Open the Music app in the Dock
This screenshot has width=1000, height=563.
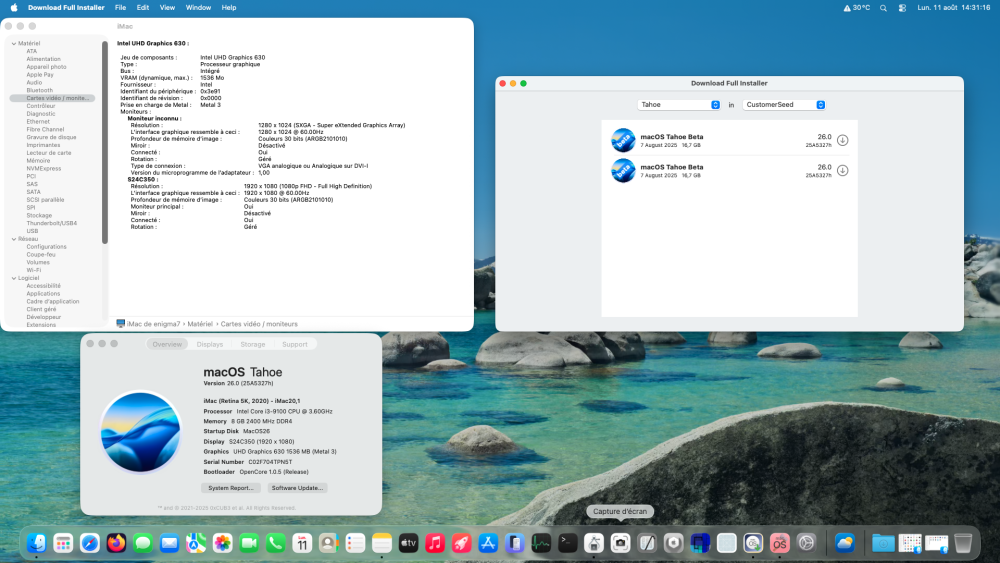tap(435, 543)
